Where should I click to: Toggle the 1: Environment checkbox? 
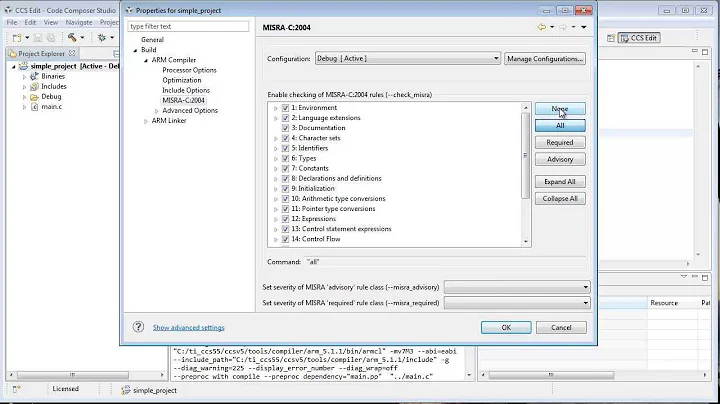285,108
